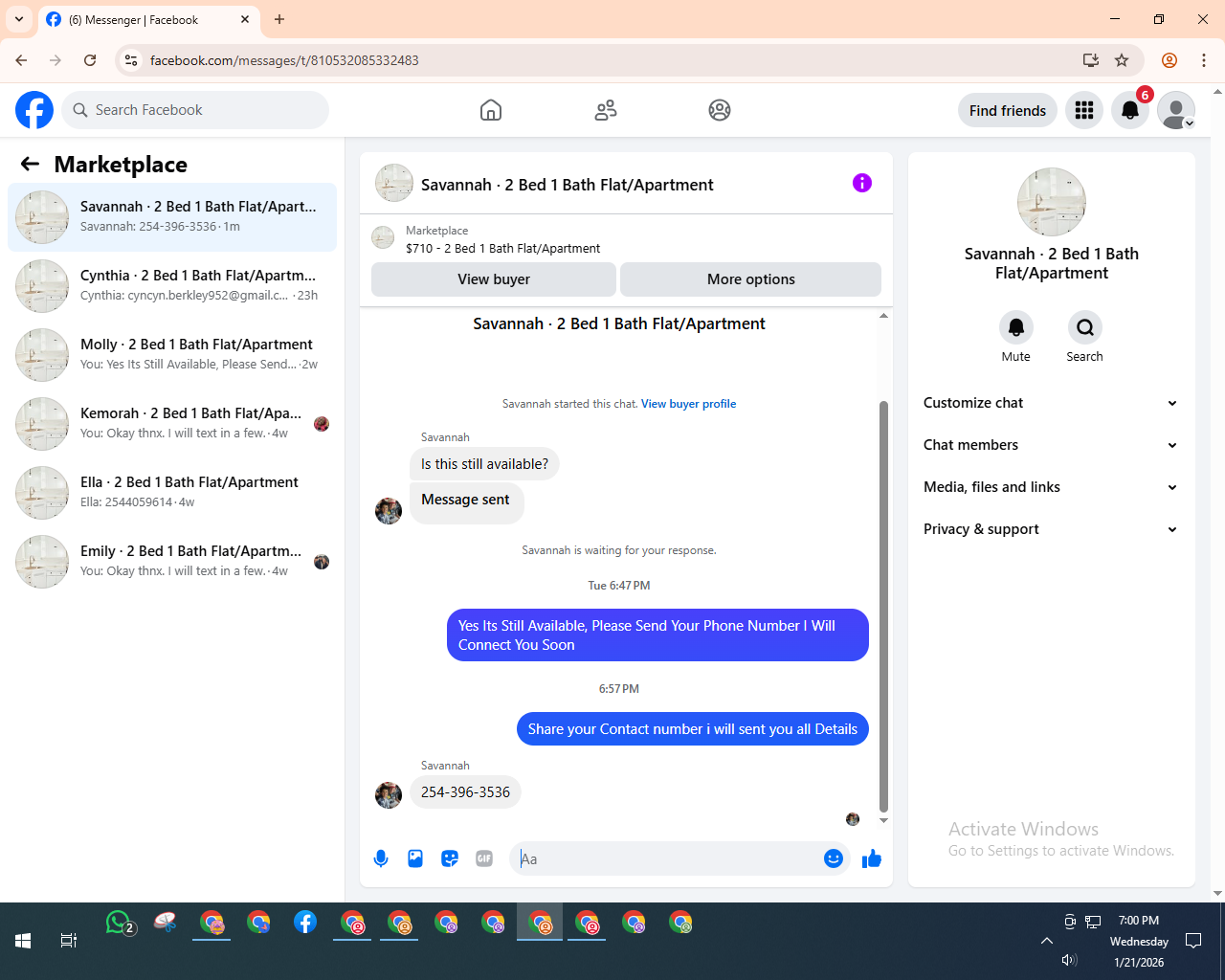Open the Friends icon in top navigation

tap(606, 110)
